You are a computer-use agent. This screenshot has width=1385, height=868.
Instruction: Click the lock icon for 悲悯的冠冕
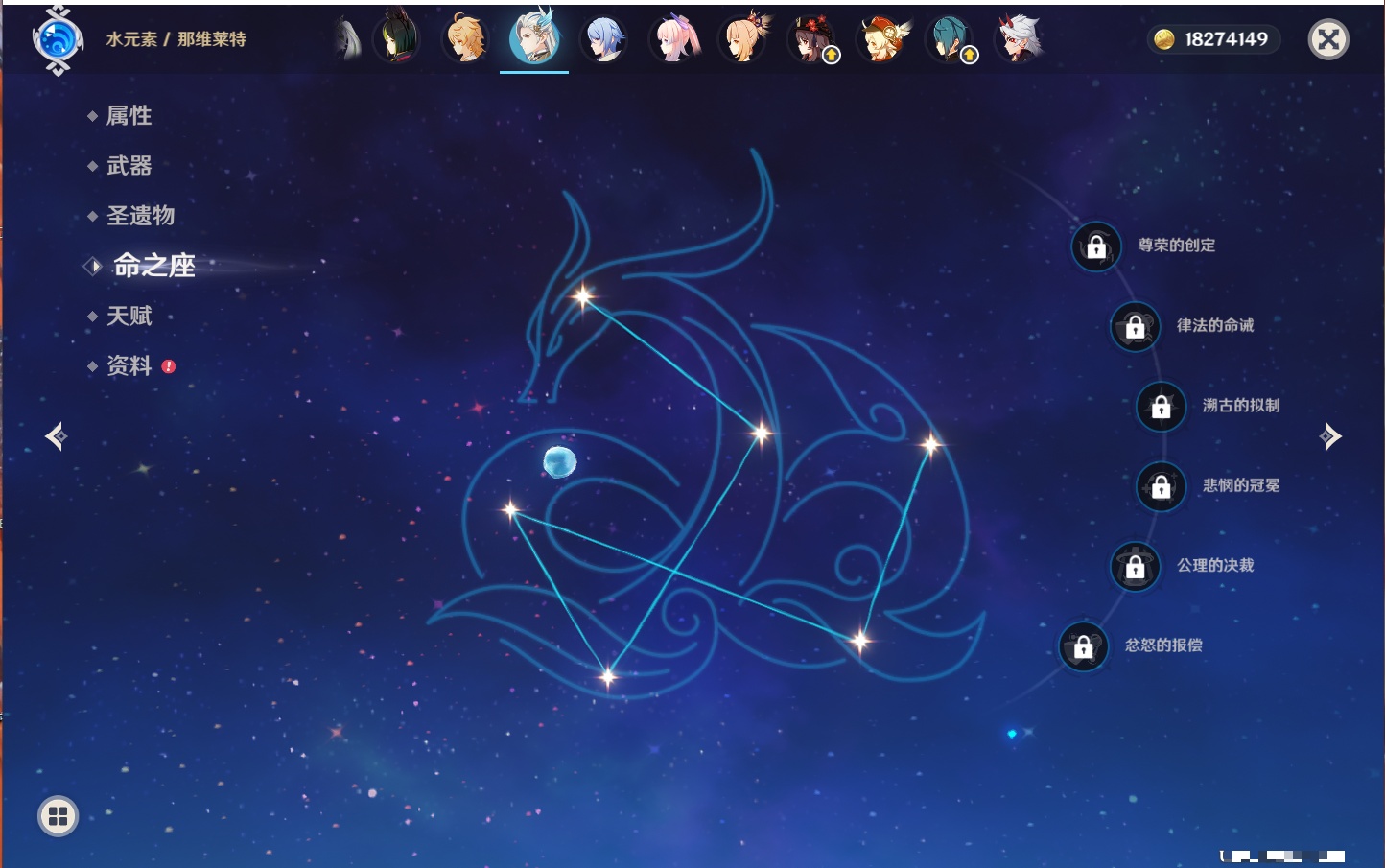(1161, 486)
